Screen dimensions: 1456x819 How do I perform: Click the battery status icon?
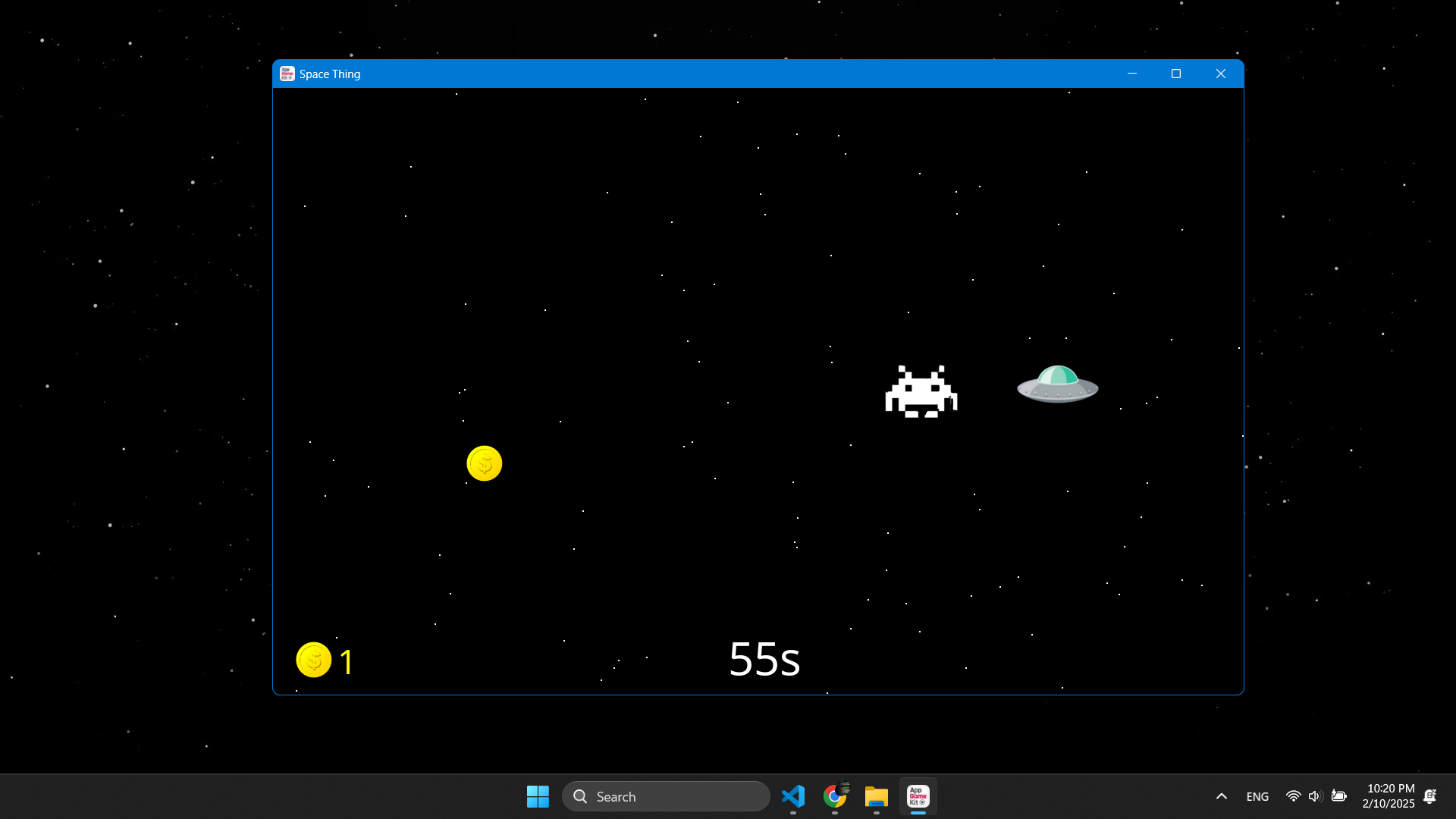point(1339,796)
